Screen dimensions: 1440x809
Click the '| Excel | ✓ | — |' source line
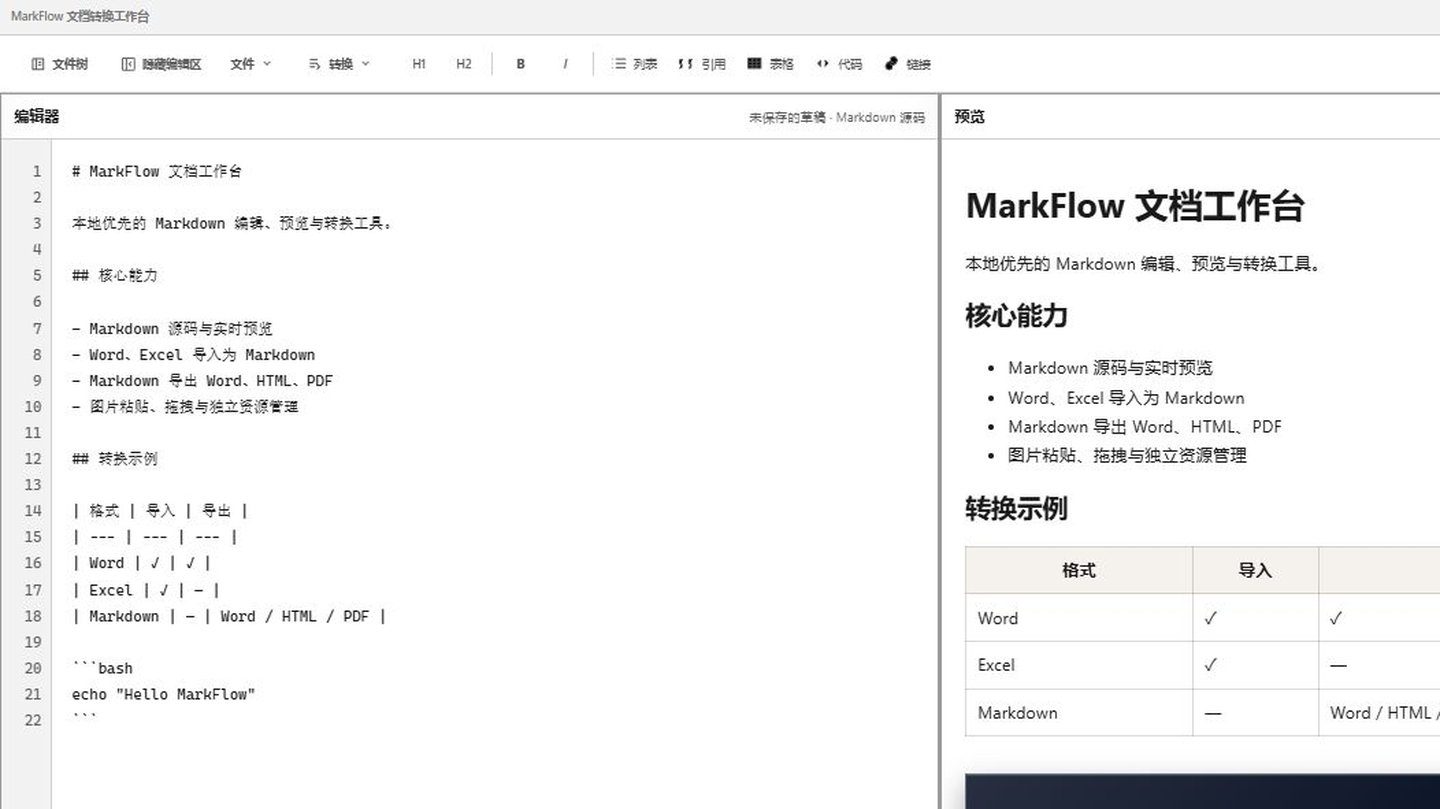(146, 590)
